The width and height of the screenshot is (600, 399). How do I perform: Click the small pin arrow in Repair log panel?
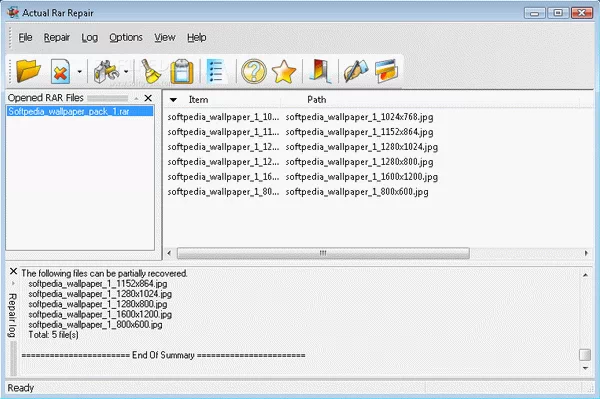point(13,283)
